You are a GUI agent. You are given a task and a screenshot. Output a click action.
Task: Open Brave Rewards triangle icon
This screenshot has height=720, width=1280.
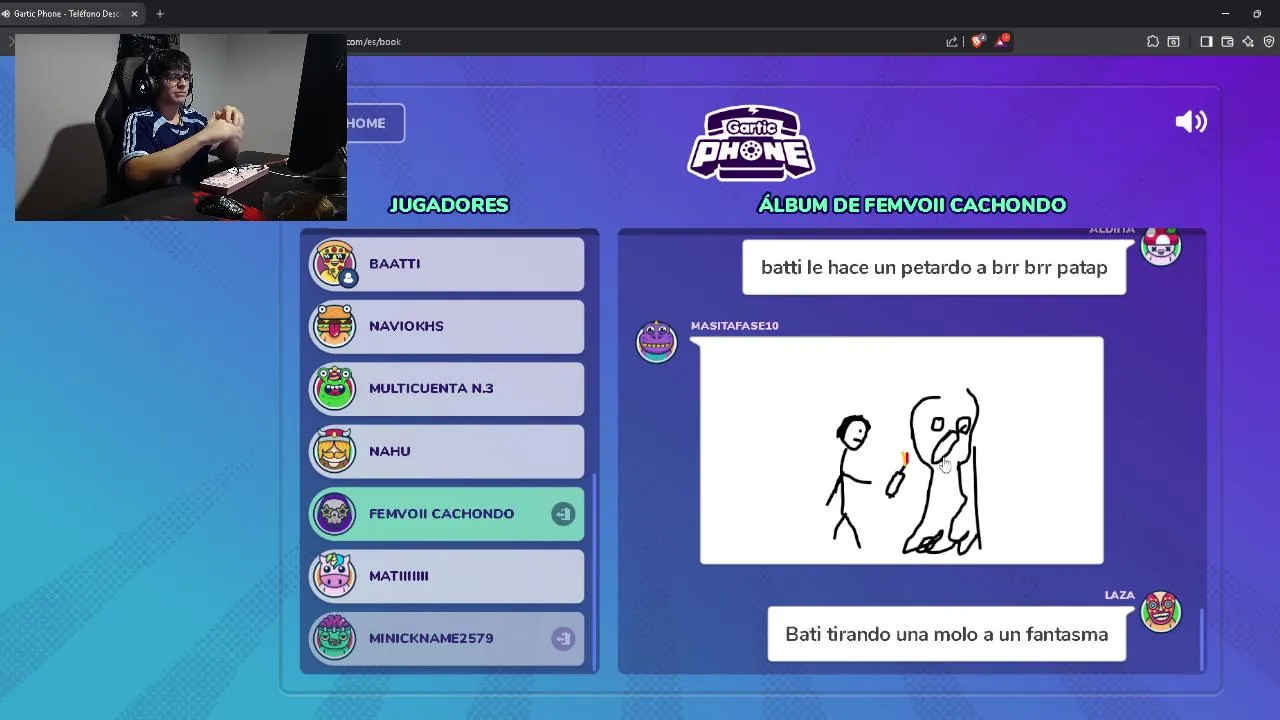(x=1001, y=41)
